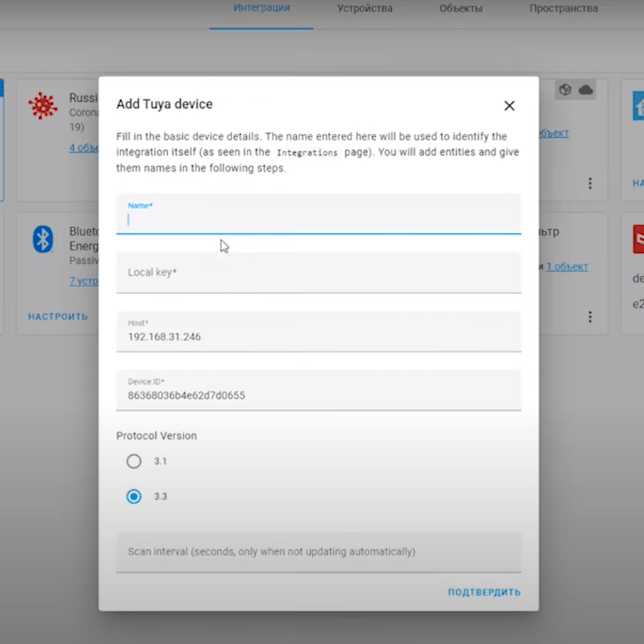The image size is (644, 644).
Task: Click the Scan interval input field
Action: pos(318,551)
